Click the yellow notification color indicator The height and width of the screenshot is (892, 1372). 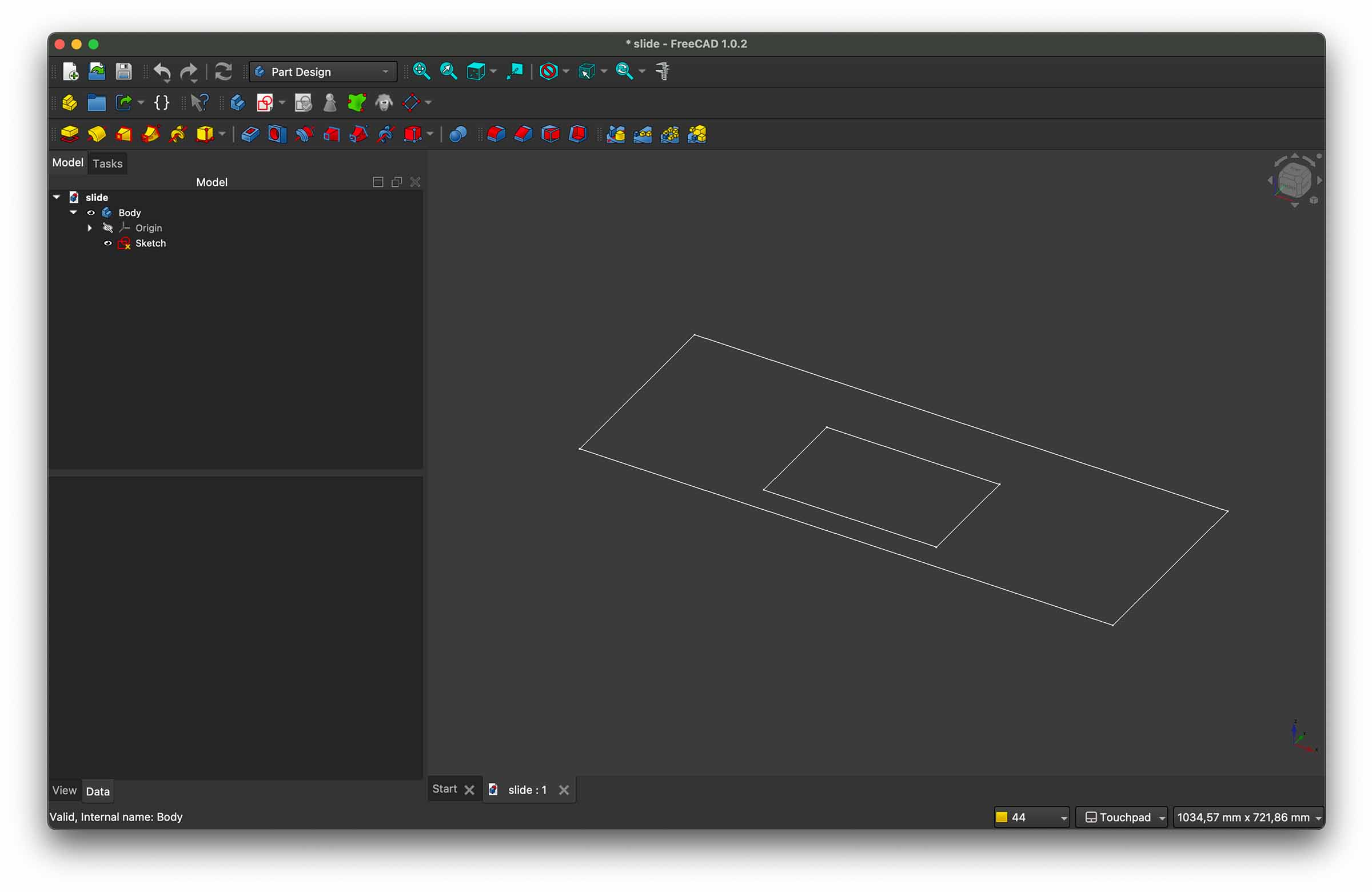coord(1002,817)
